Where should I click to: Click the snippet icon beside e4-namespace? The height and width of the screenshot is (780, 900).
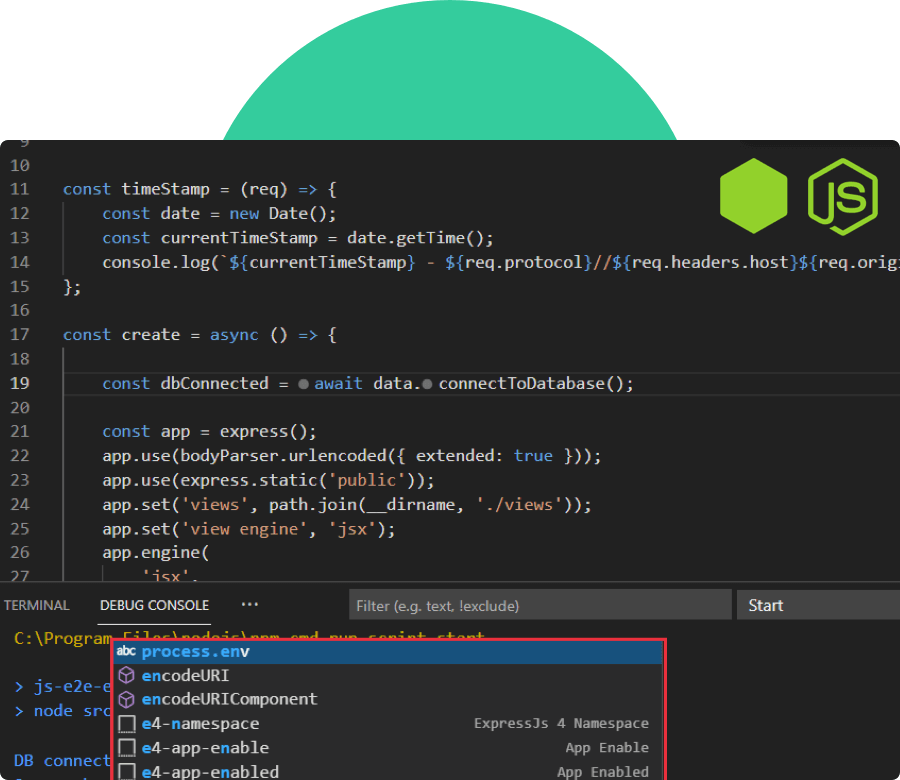coord(127,724)
